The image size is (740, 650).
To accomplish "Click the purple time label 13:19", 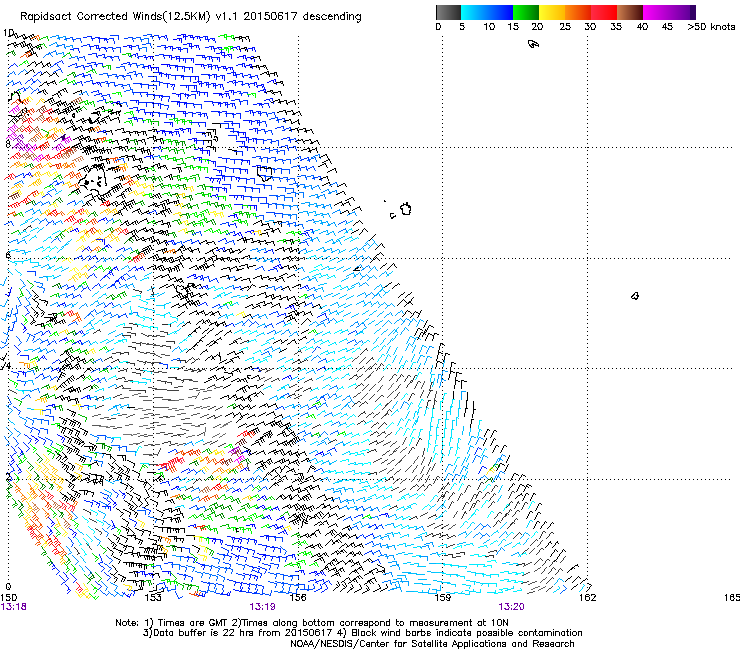I will (262, 607).
